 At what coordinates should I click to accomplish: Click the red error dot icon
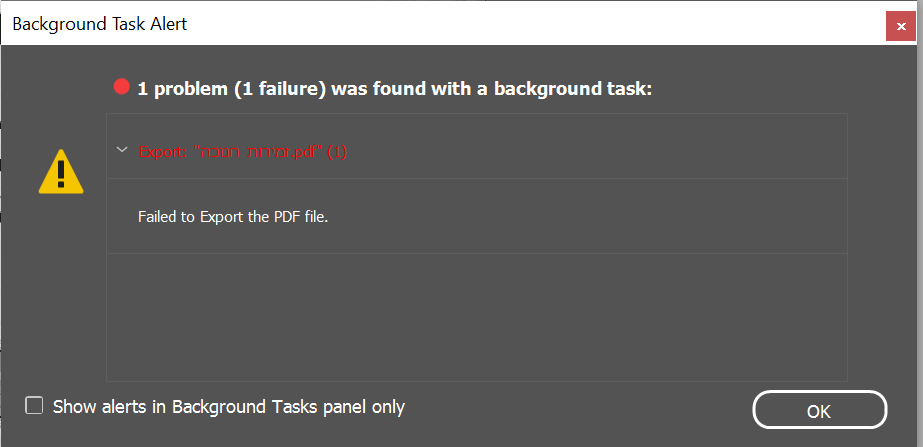122,88
